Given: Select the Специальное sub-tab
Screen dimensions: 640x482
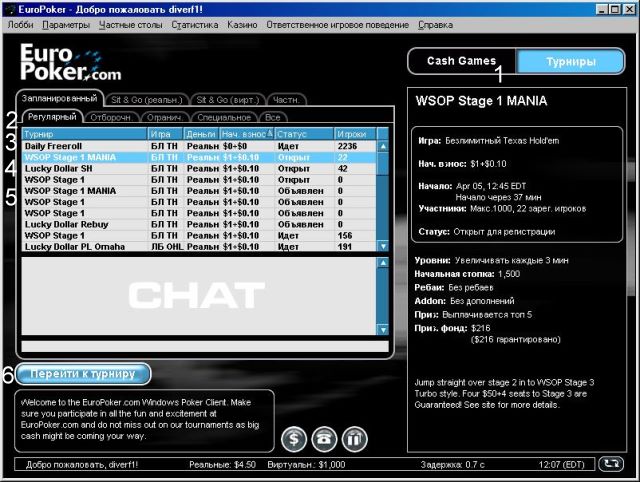Looking at the screenshot, I should pos(224,118).
